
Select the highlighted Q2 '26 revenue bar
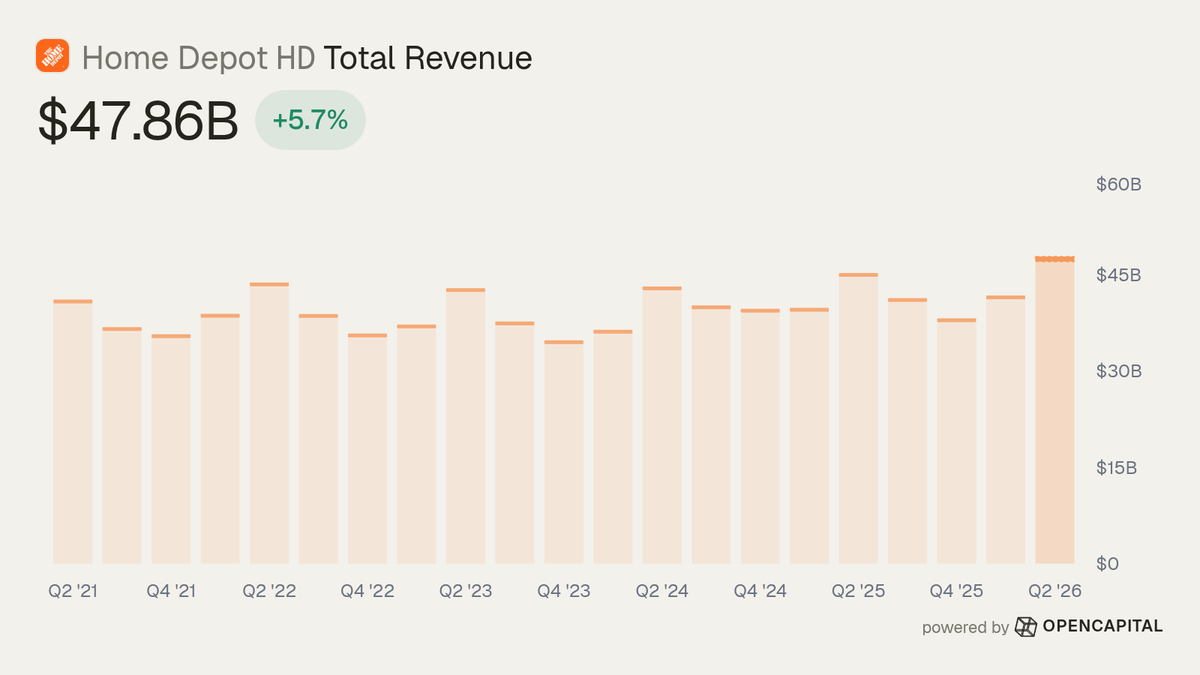pos(1055,410)
